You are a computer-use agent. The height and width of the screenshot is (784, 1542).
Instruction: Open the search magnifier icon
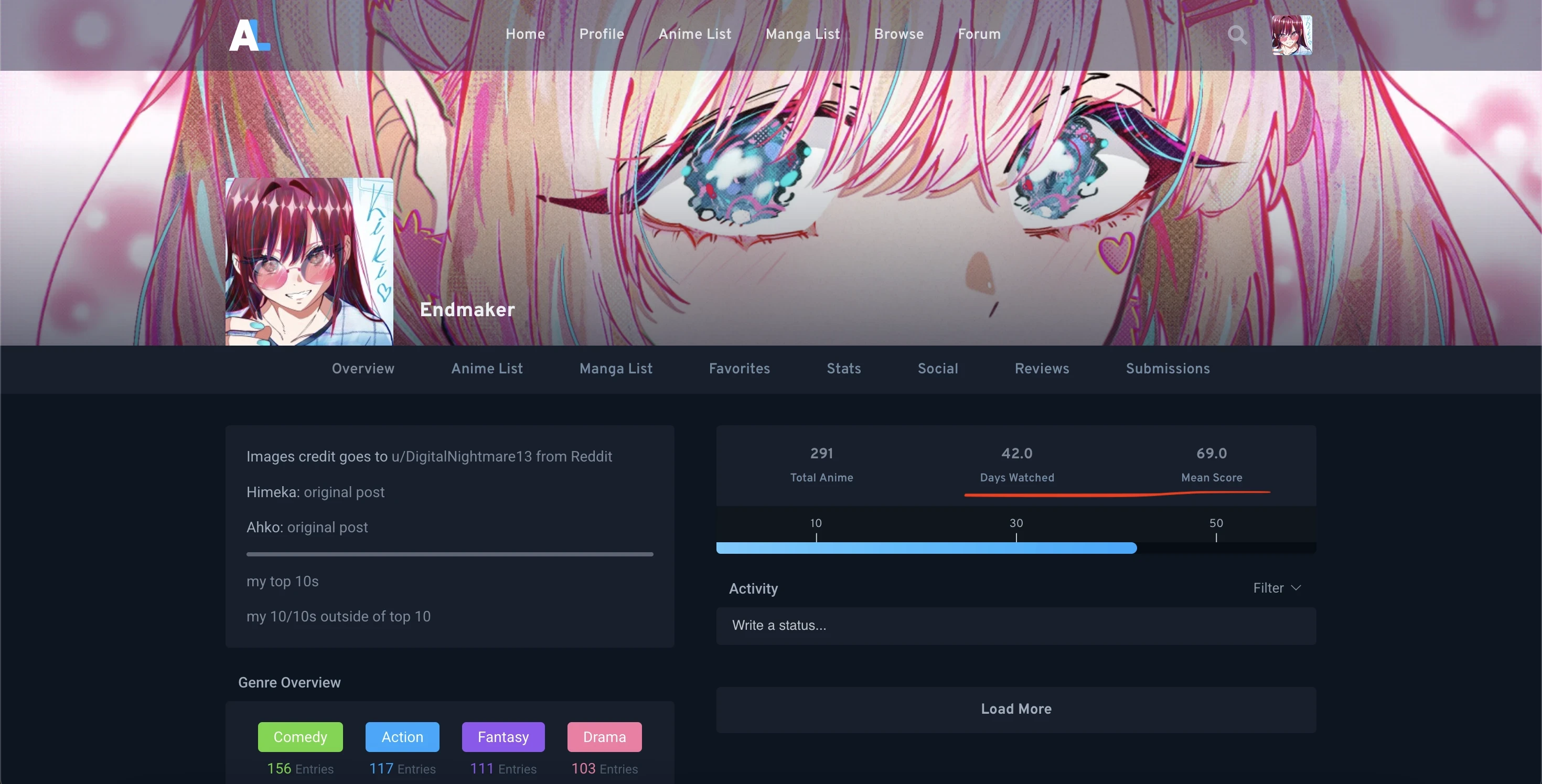pos(1237,35)
